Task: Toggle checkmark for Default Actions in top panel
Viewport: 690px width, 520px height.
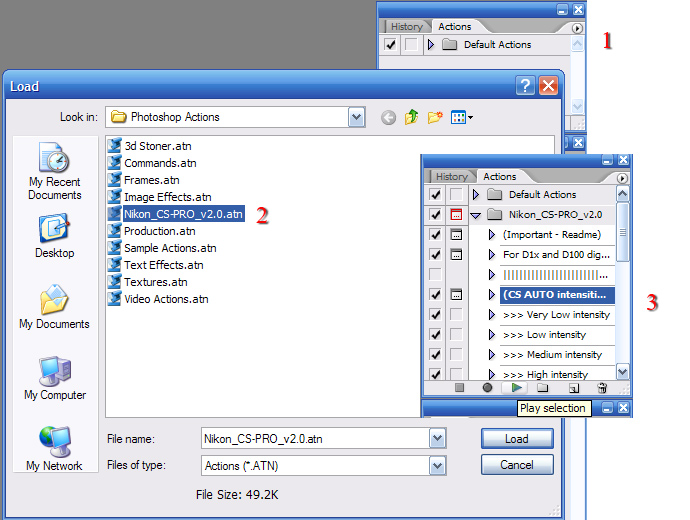Action: [x=390, y=44]
